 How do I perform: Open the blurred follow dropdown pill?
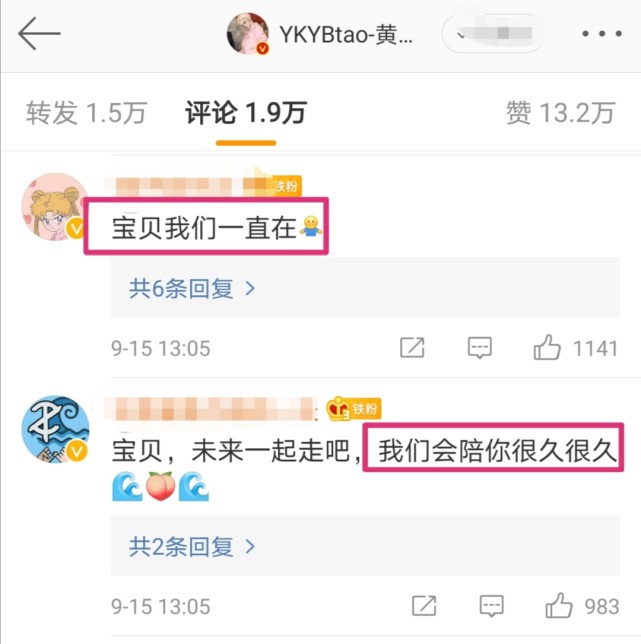pyautogui.click(x=492, y=33)
